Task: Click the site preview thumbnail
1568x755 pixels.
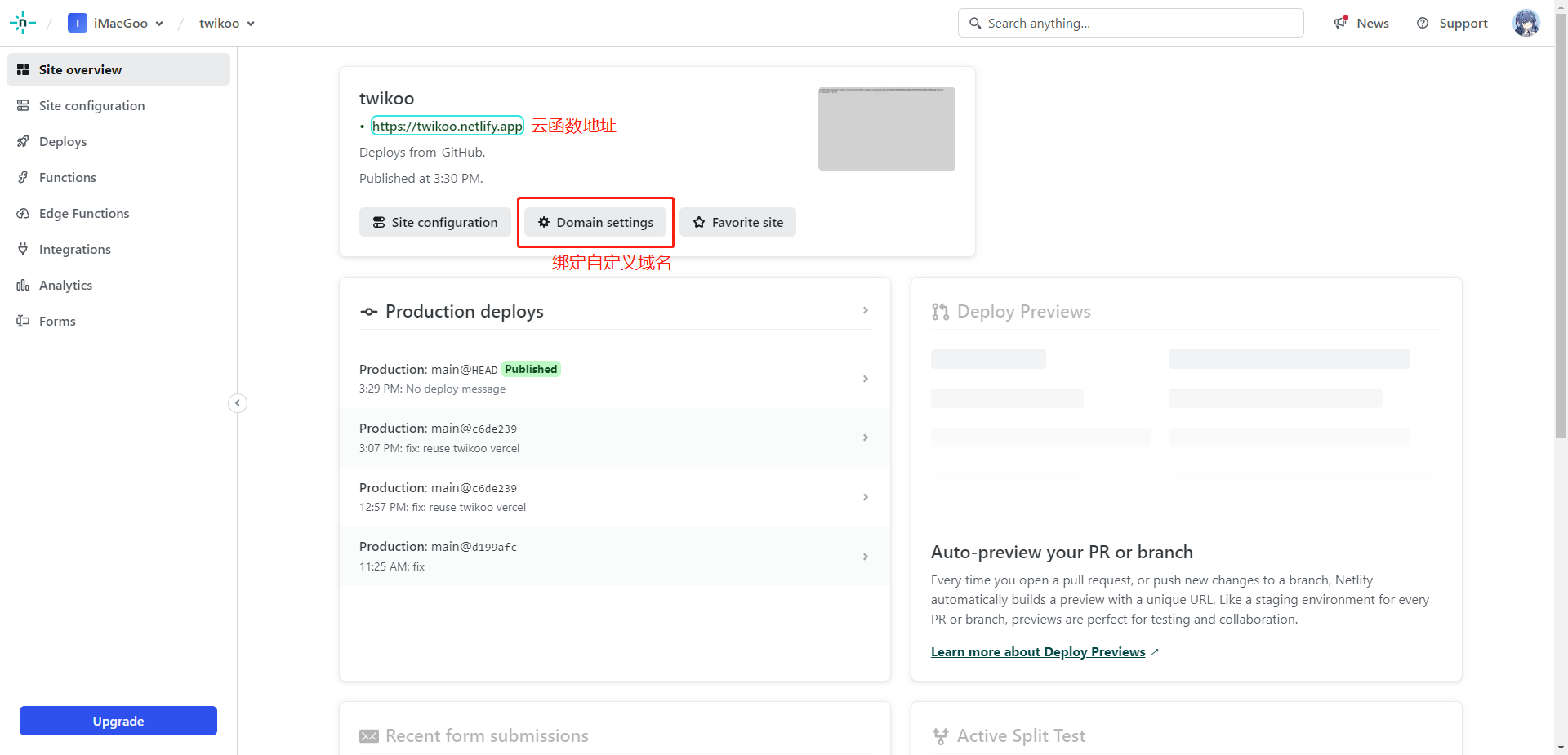Action: 886,129
